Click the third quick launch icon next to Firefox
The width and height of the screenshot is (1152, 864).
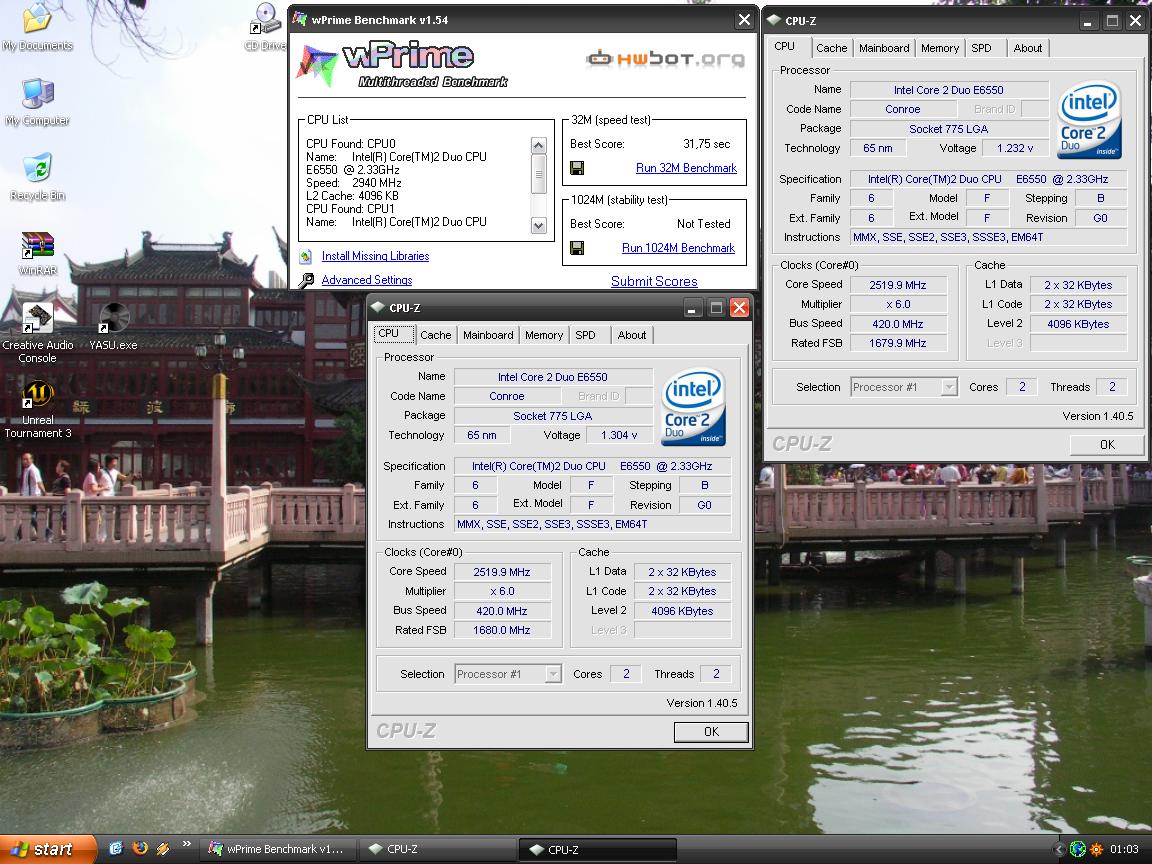point(163,849)
